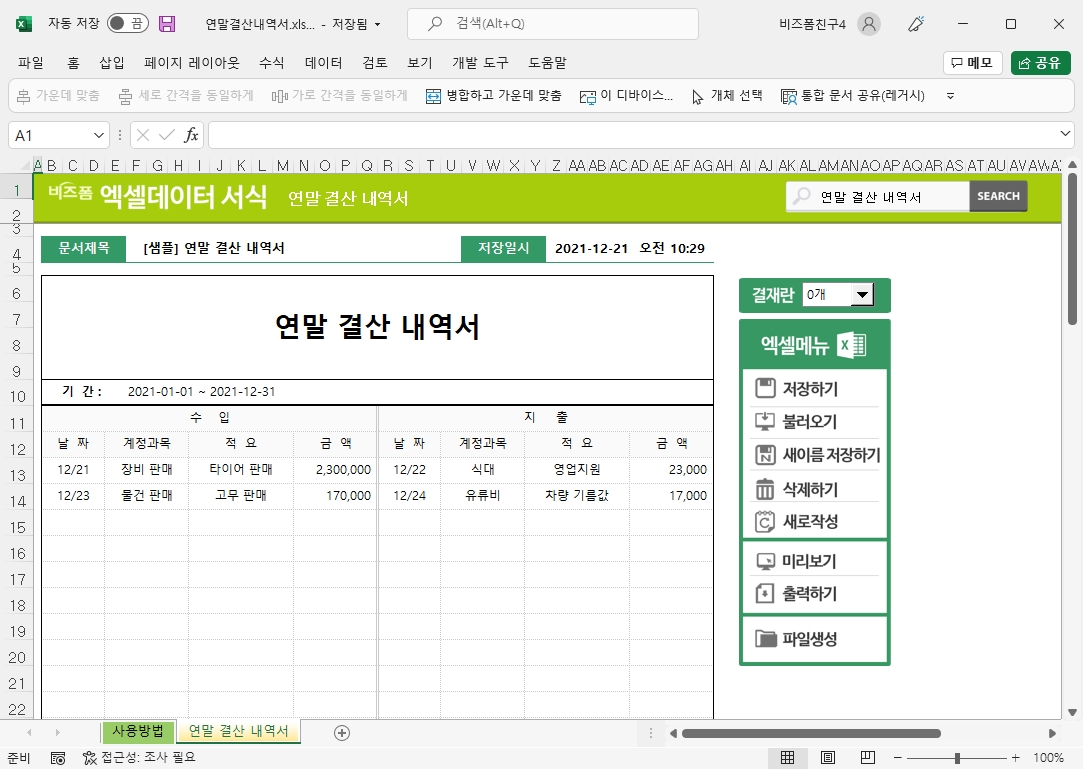1083x769 pixels.
Task: Switch to the 사용방법 sheet tab
Action: pos(137,731)
